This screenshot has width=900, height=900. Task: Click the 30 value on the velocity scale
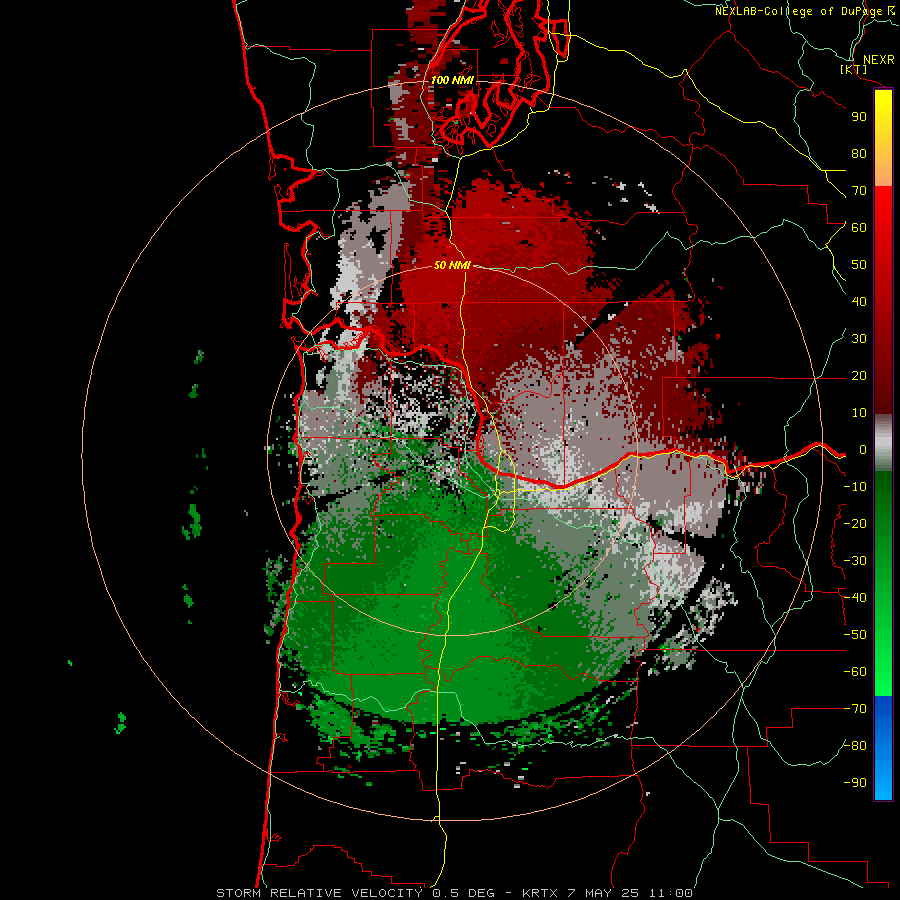pos(859,339)
